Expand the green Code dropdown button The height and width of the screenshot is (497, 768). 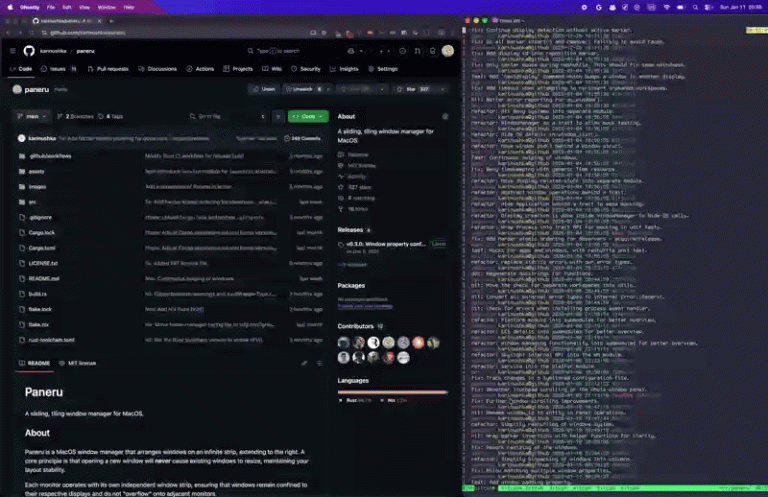click(x=308, y=117)
